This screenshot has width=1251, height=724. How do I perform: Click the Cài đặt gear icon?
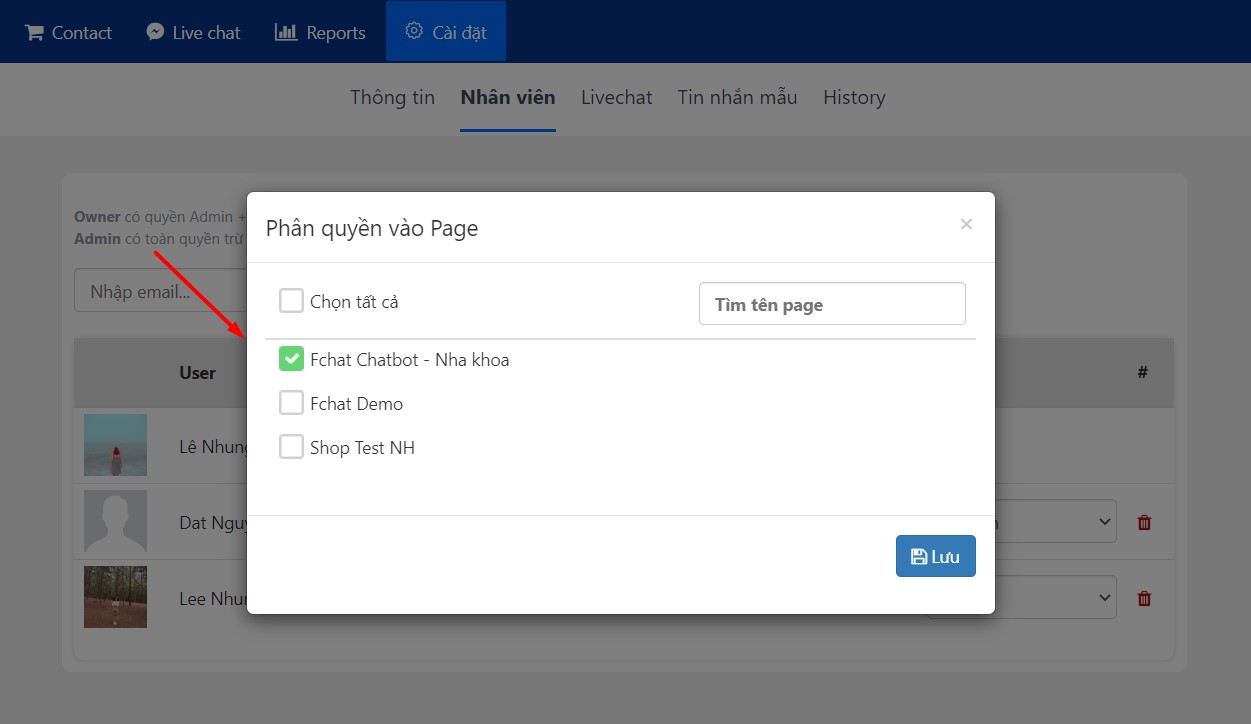coord(413,31)
